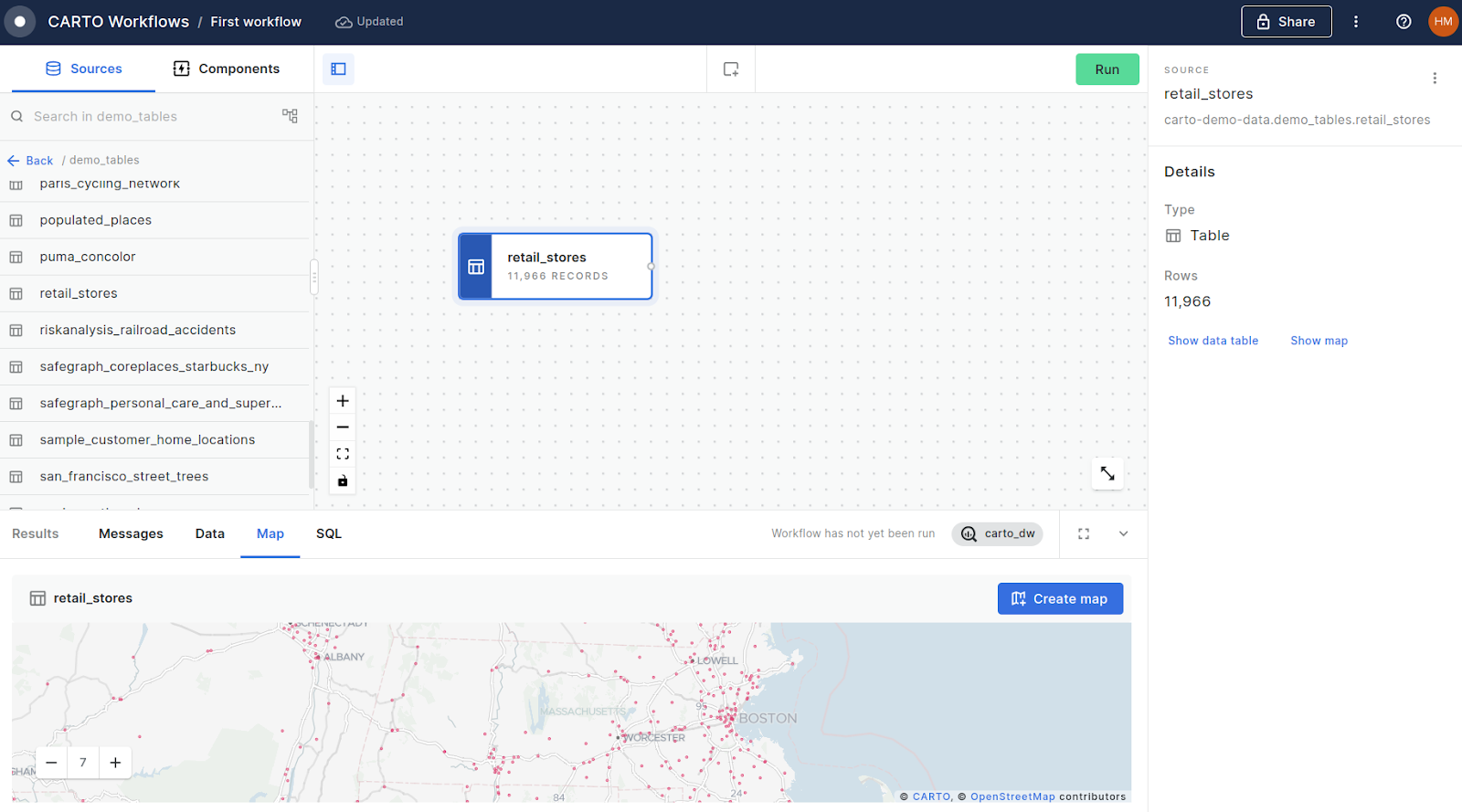Screen dimensions: 1462x812
Task: Select safegraph_coreplaces_starbucks_ny table
Action: tap(155, 366)
